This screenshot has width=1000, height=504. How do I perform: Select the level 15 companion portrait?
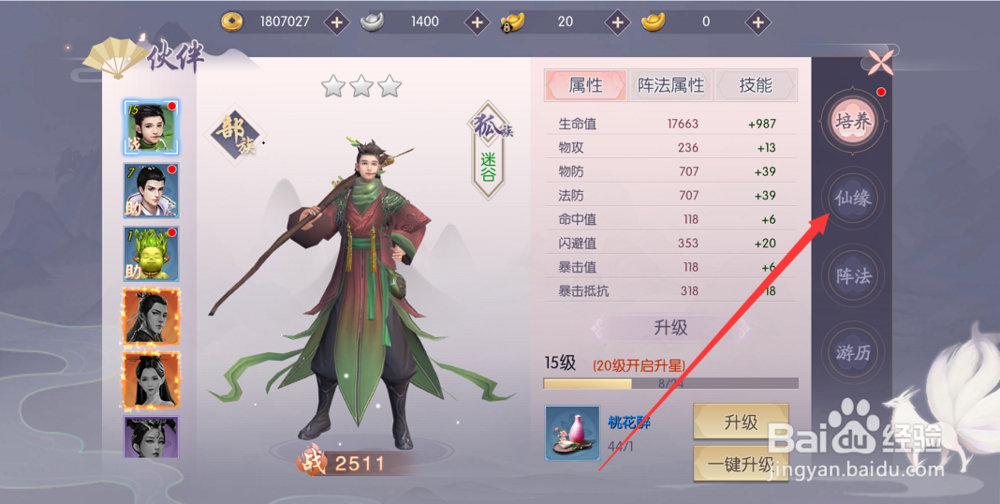(151, 128)
